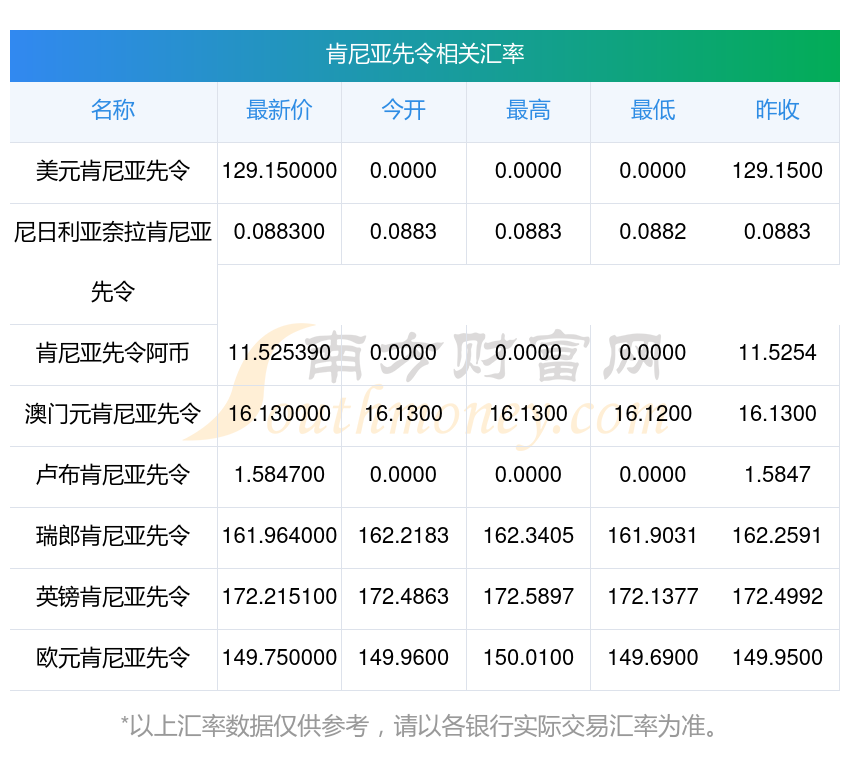850x757 pixels.
Task: Select the 最高 column header
Action: tap(528, 111)
